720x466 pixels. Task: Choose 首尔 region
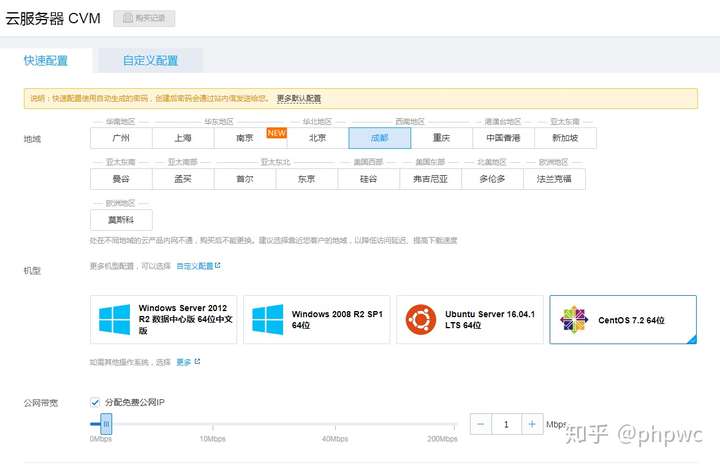[x=245, y=179]
